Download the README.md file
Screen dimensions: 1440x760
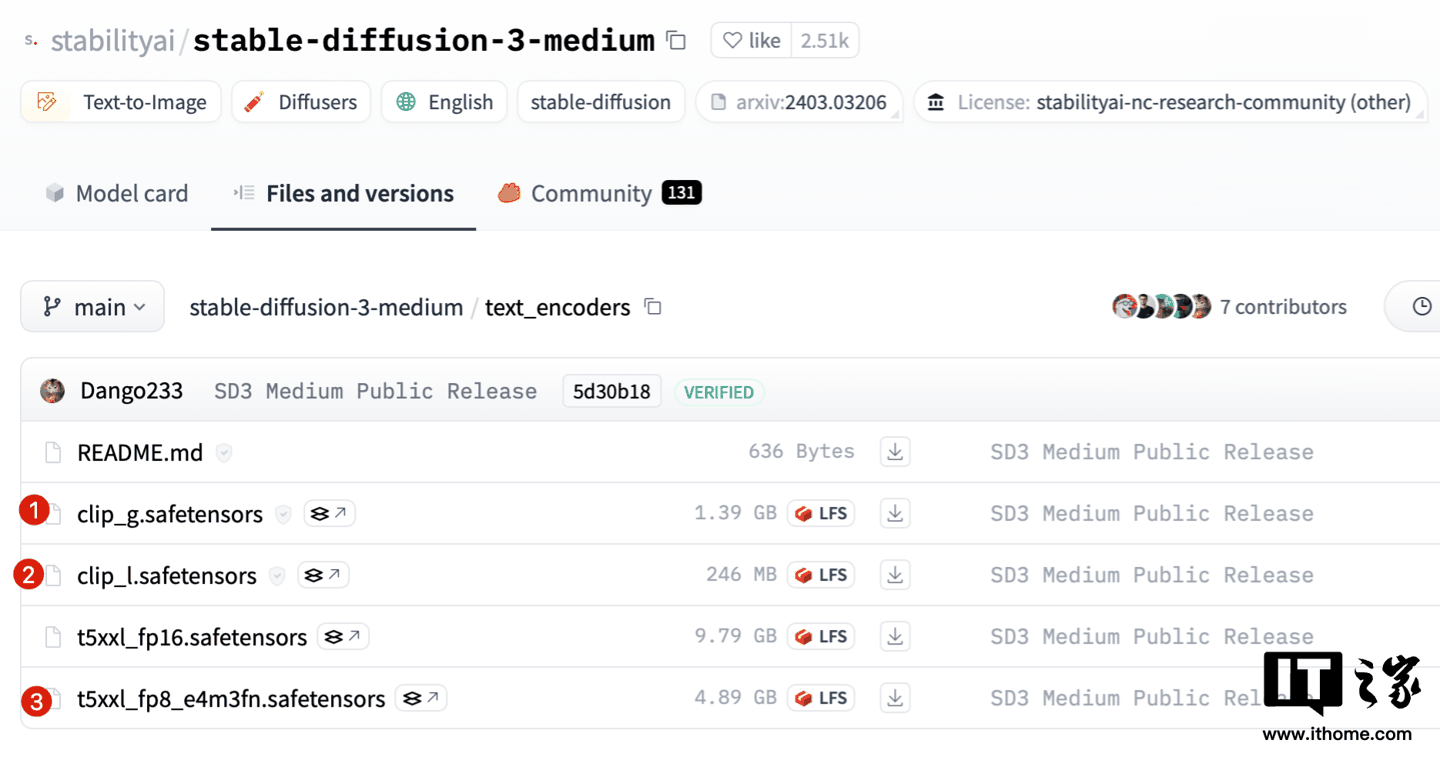coord(895,452)
